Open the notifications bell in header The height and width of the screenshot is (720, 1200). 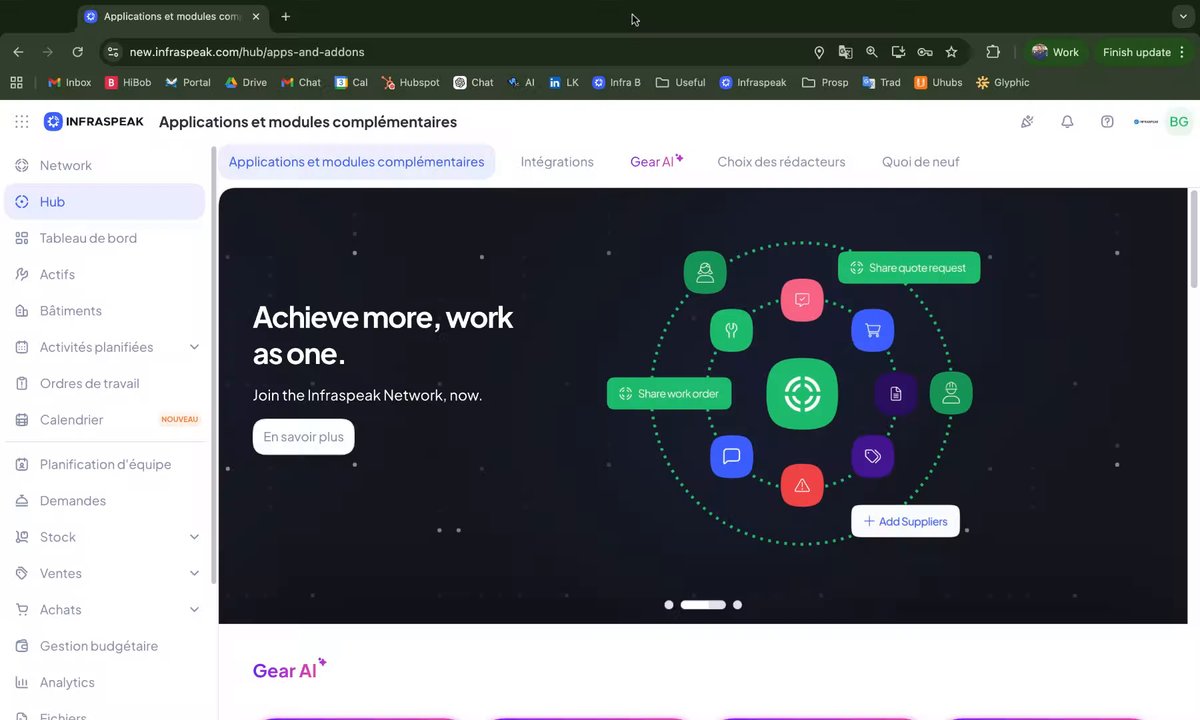[x=1067, y=122]
